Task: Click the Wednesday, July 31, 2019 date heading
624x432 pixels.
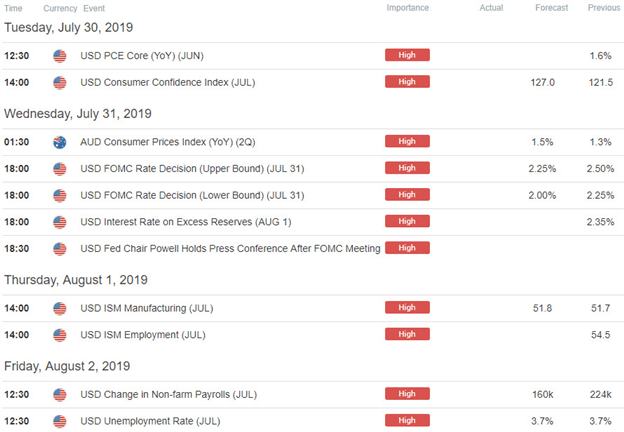Action: coord(78,114)
